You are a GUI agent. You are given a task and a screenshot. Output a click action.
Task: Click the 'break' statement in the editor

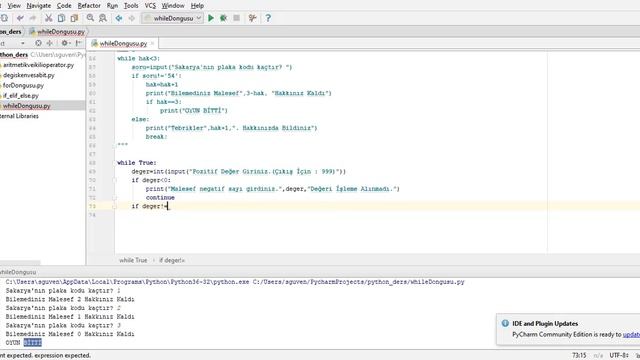156,137
